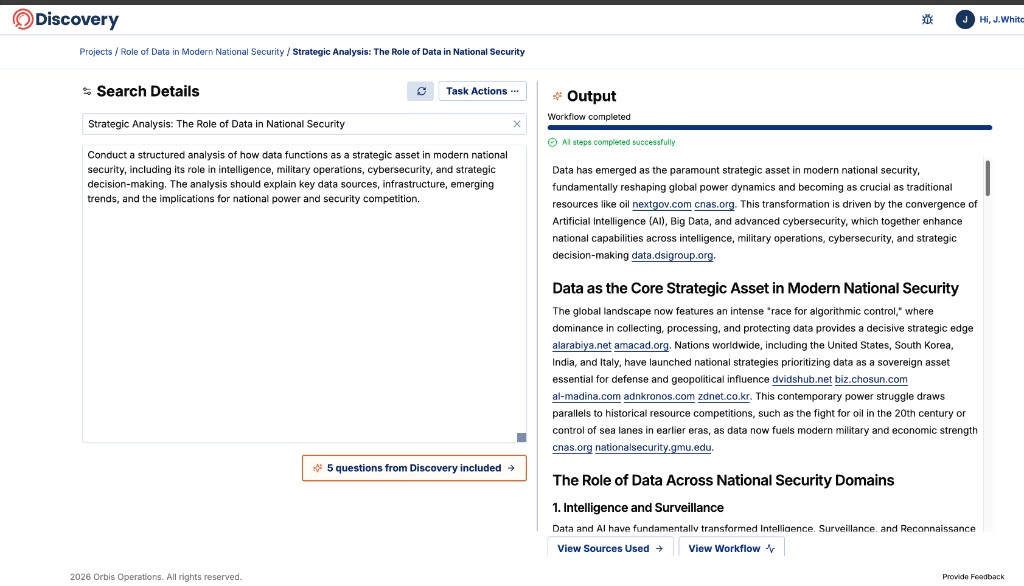Click the output panel scrollbar
This screenshot has height=586, width=1024.
[x=989, y=180]
